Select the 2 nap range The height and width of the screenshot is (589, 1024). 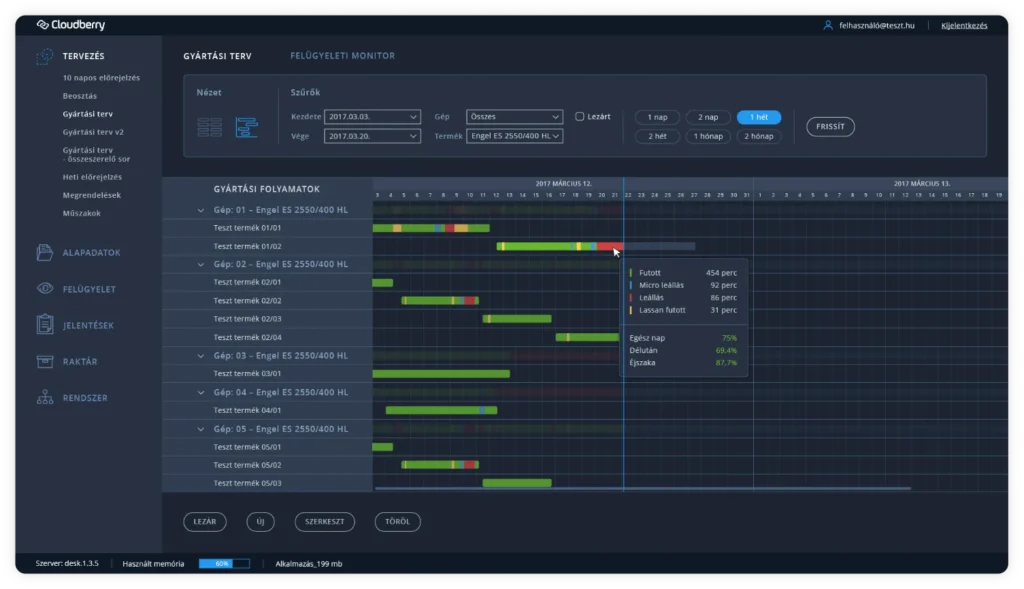click(x=708, y=118)
